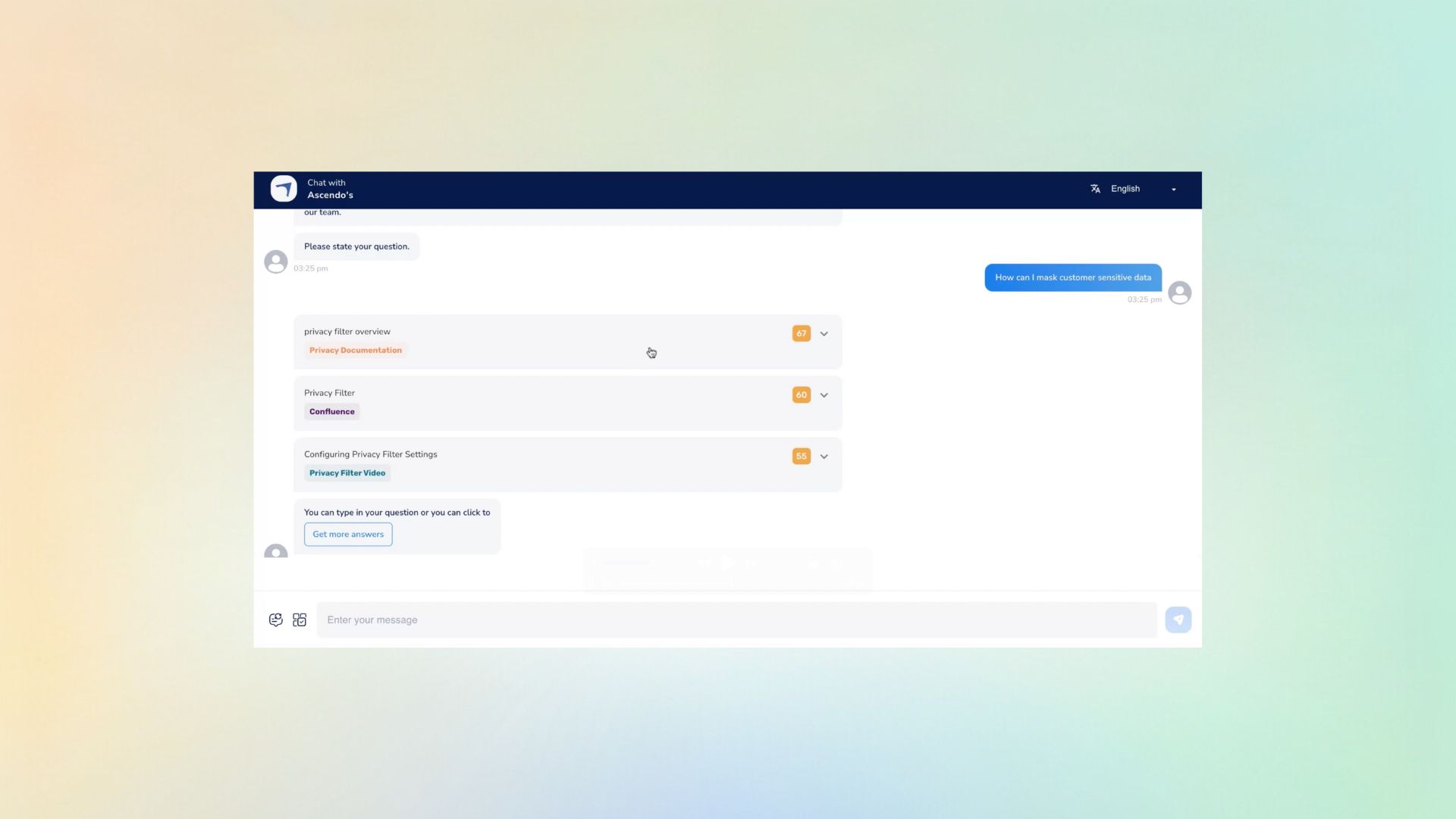Focus the 'Enter your message' field
Image resolution: width=1456 pixels, height=819 pixels.
coord(736,620)
